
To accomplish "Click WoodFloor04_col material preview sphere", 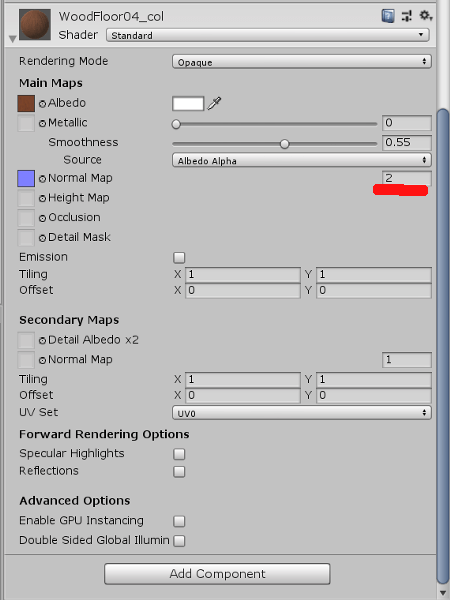I will click(35, 24).
